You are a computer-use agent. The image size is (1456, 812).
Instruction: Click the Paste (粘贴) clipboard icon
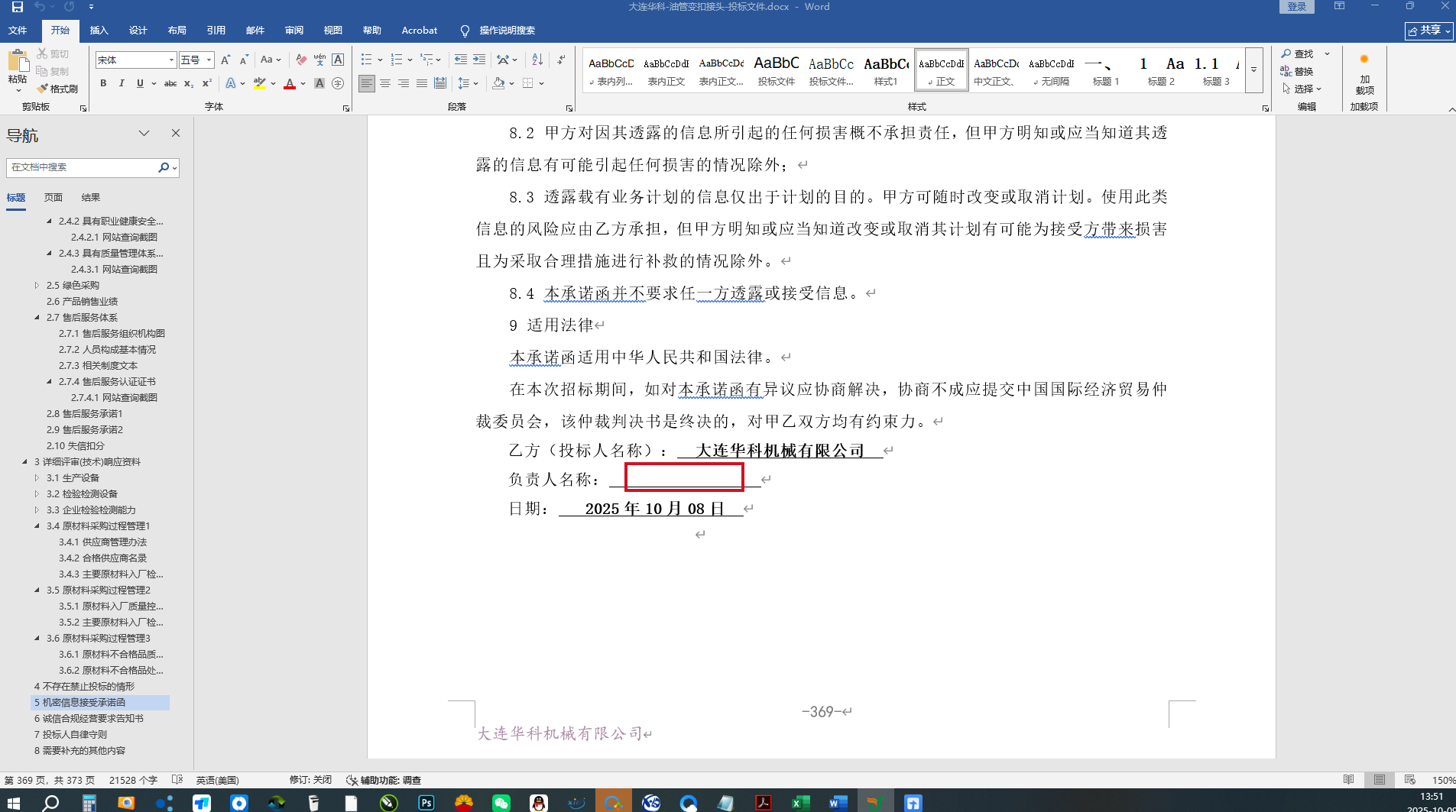point(17,61)
